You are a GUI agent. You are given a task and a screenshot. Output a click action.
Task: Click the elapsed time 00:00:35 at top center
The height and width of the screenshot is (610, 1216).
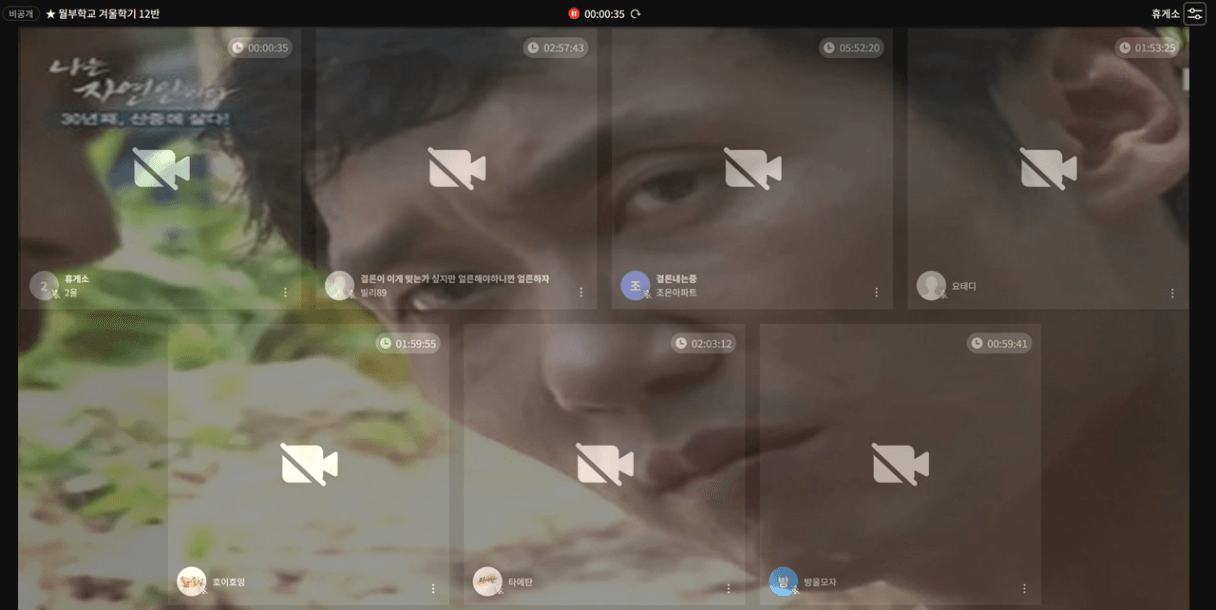(605, 14)
